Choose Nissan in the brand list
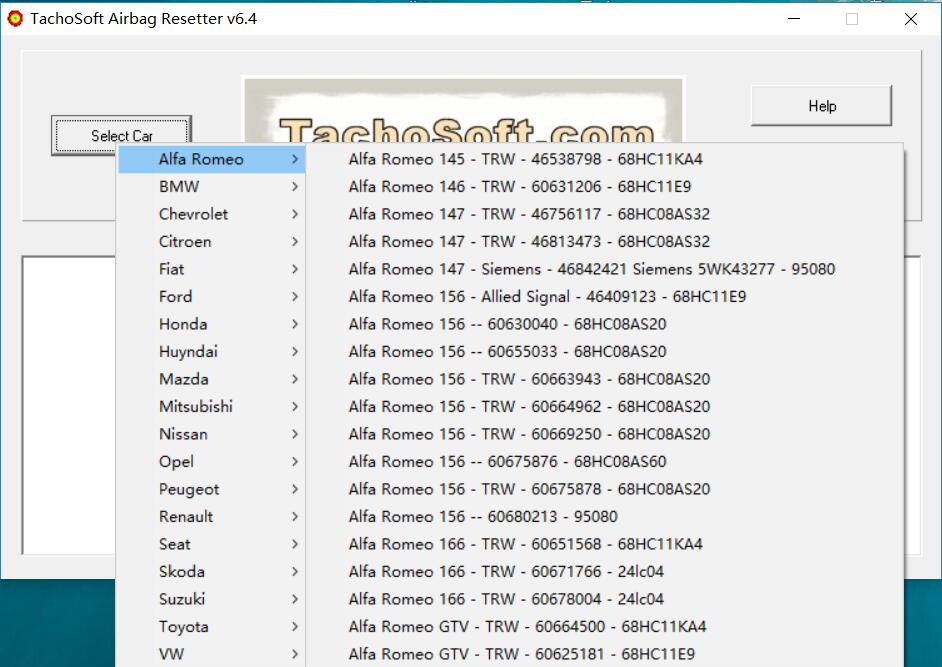Image resolution: width=942 pixels, height=667 pixels. tap(211, 434)
